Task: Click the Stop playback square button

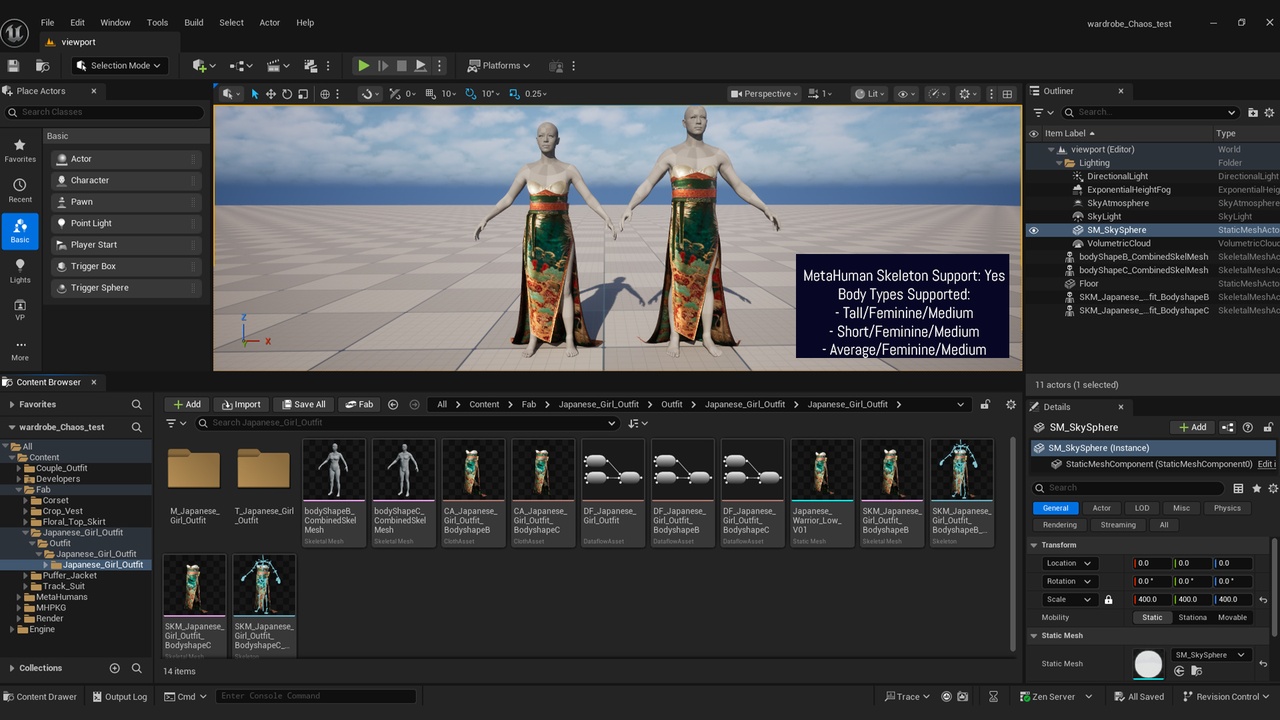Action: click(401, 66)
